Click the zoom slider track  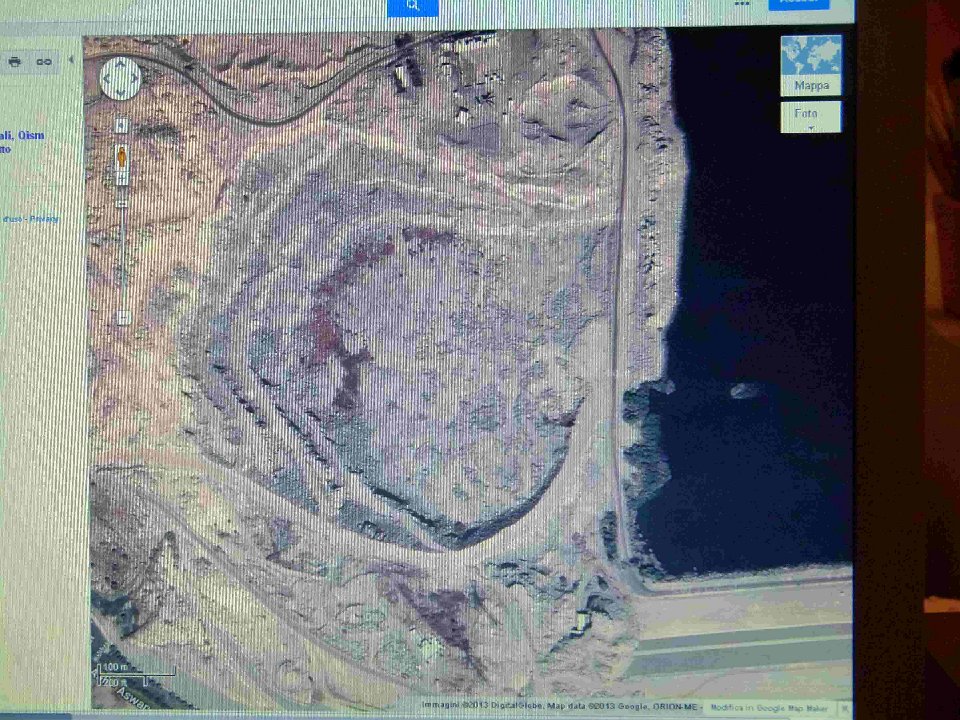point(122,250)
